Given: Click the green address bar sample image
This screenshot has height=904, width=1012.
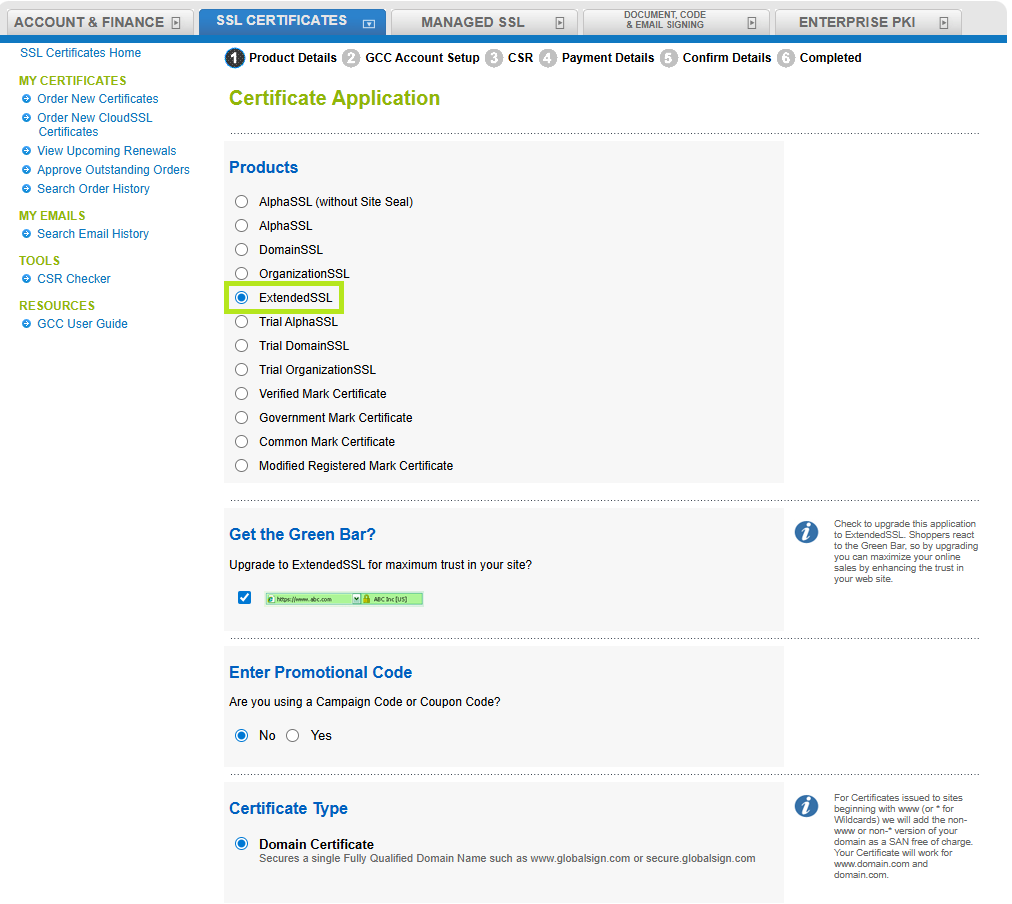Looking at the screenshot, I should click(x=344, y=599).
